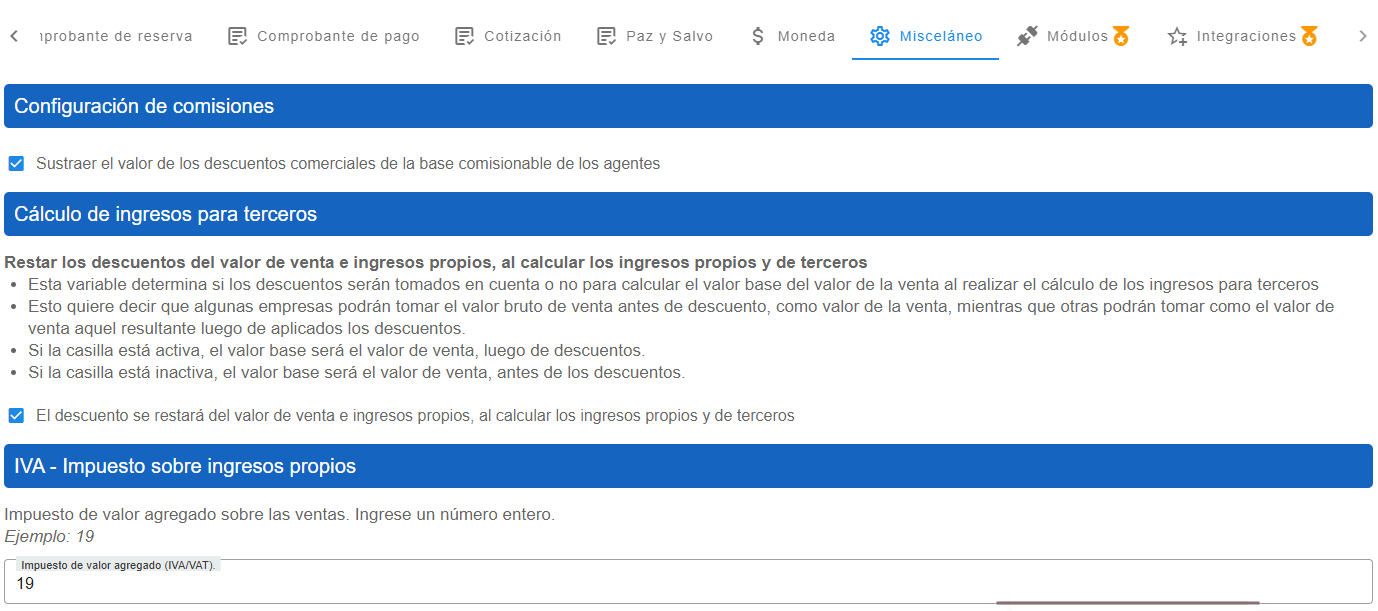Image resolution: width=1378 pixels, height=611 pixels.
Task: Open the partially visible Comprobante de reserva tab
Action: [x=115, y=36]
